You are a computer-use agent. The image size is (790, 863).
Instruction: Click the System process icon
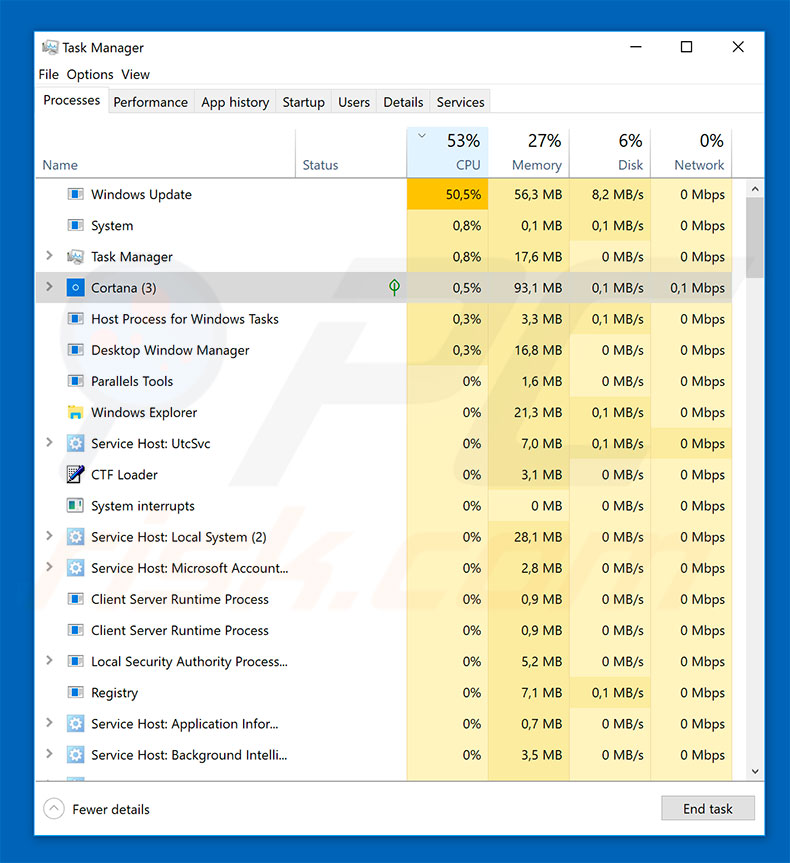(75, 226)
